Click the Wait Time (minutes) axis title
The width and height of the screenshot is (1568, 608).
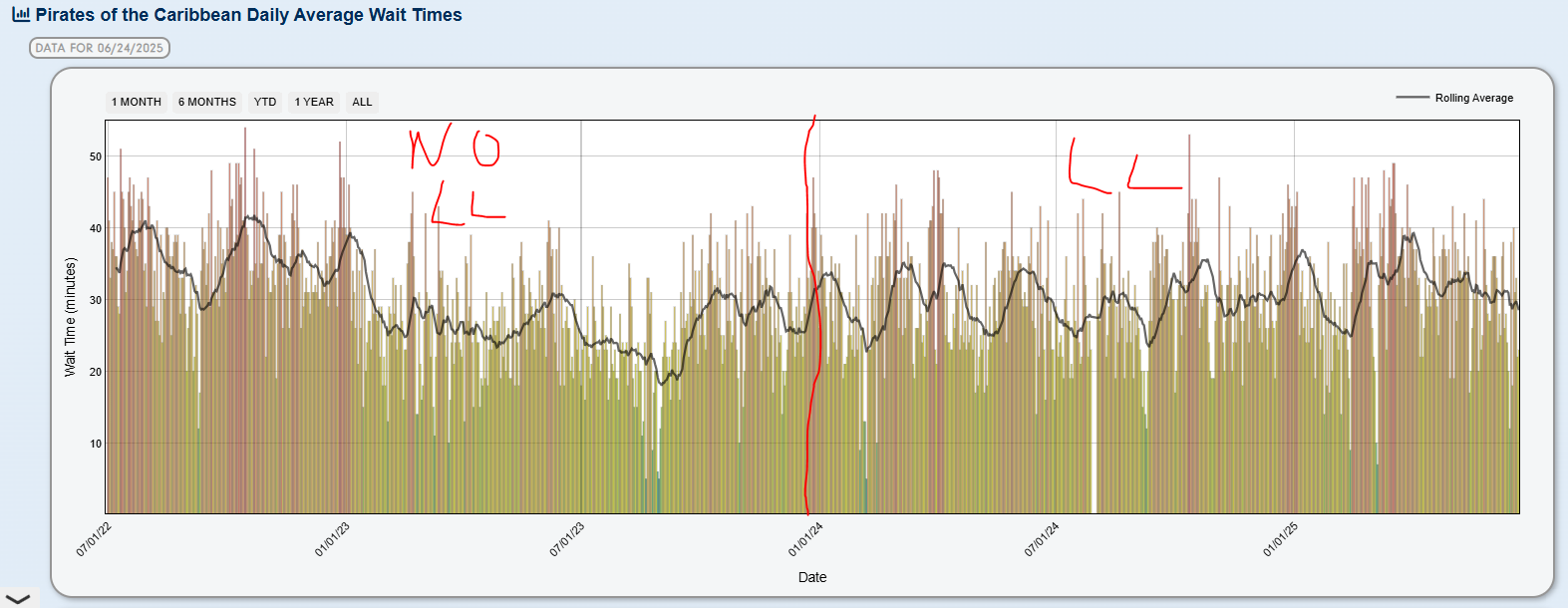pos(70,317)
